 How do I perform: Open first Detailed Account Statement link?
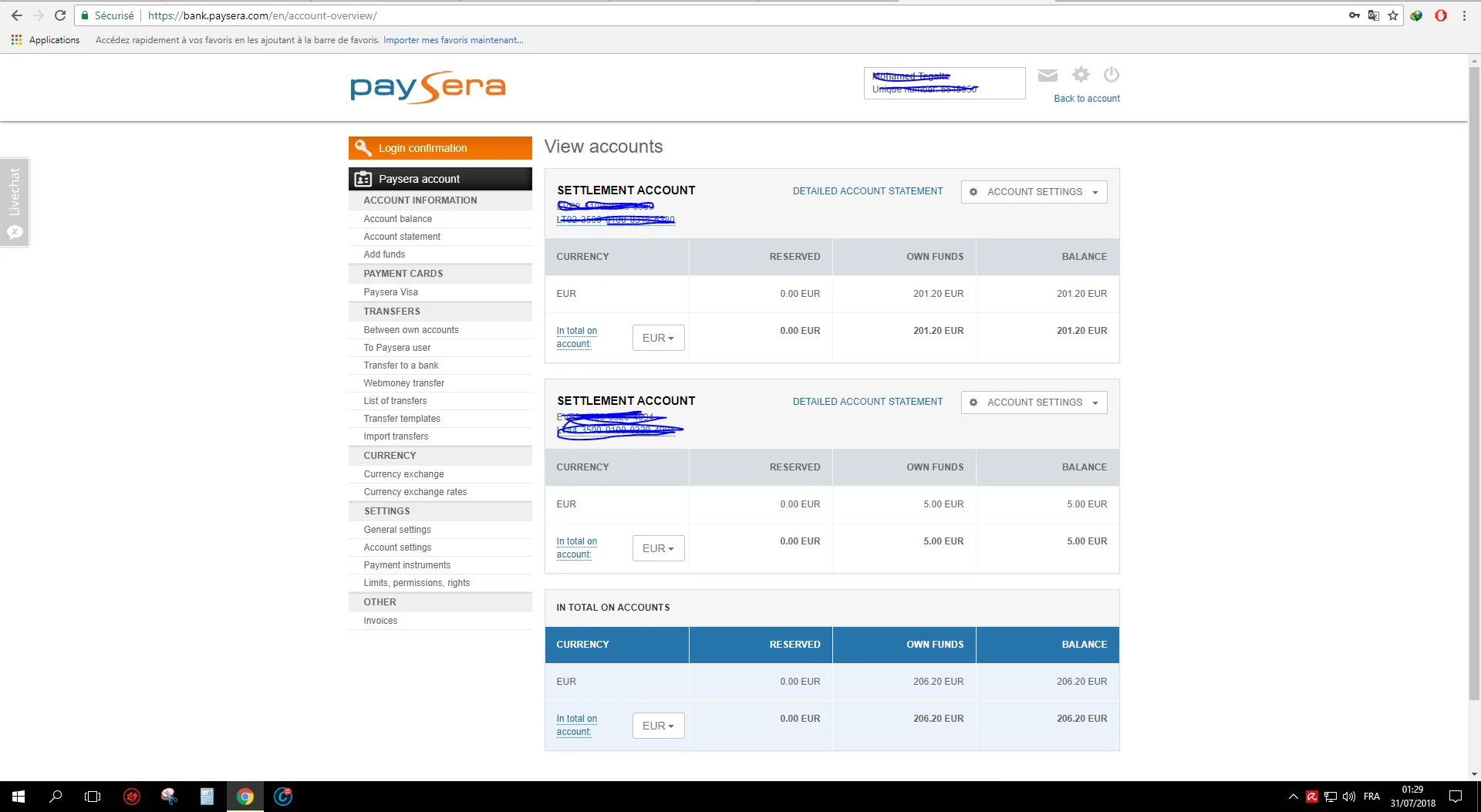tap(867, 191)
